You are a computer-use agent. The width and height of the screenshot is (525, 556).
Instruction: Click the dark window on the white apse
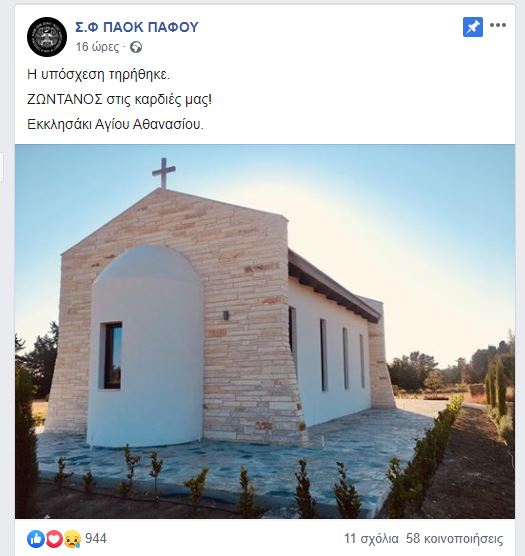(113, 356)
